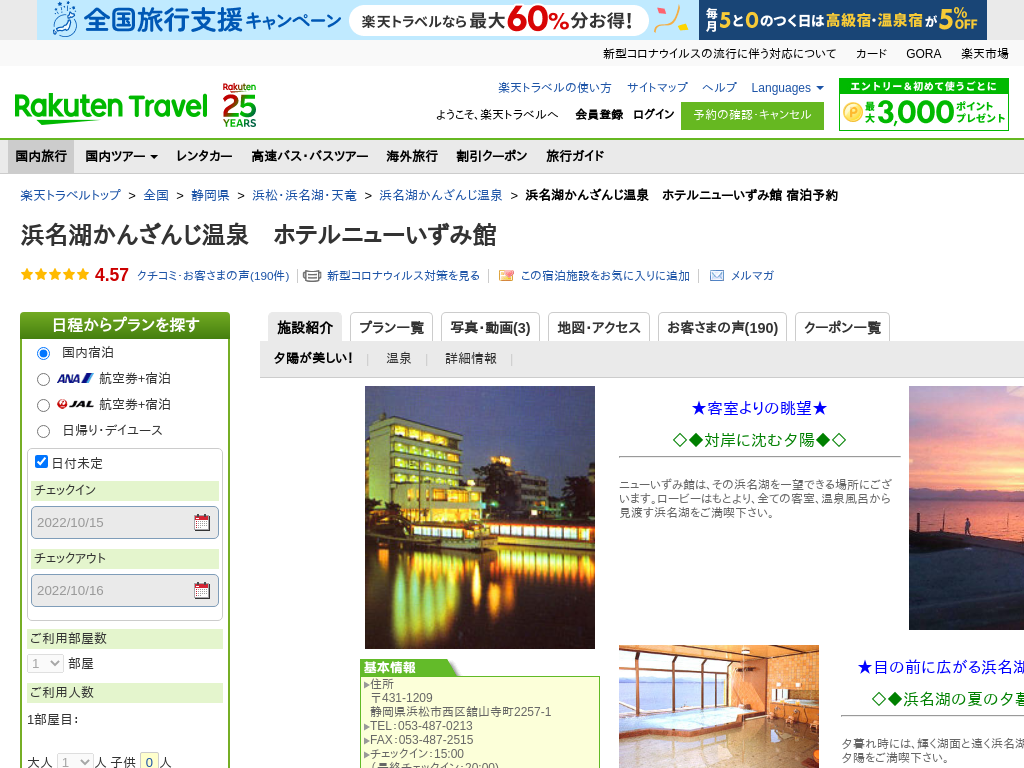Click the Rakuten Travel logo
1024x768 pixels.
[111, 106]
